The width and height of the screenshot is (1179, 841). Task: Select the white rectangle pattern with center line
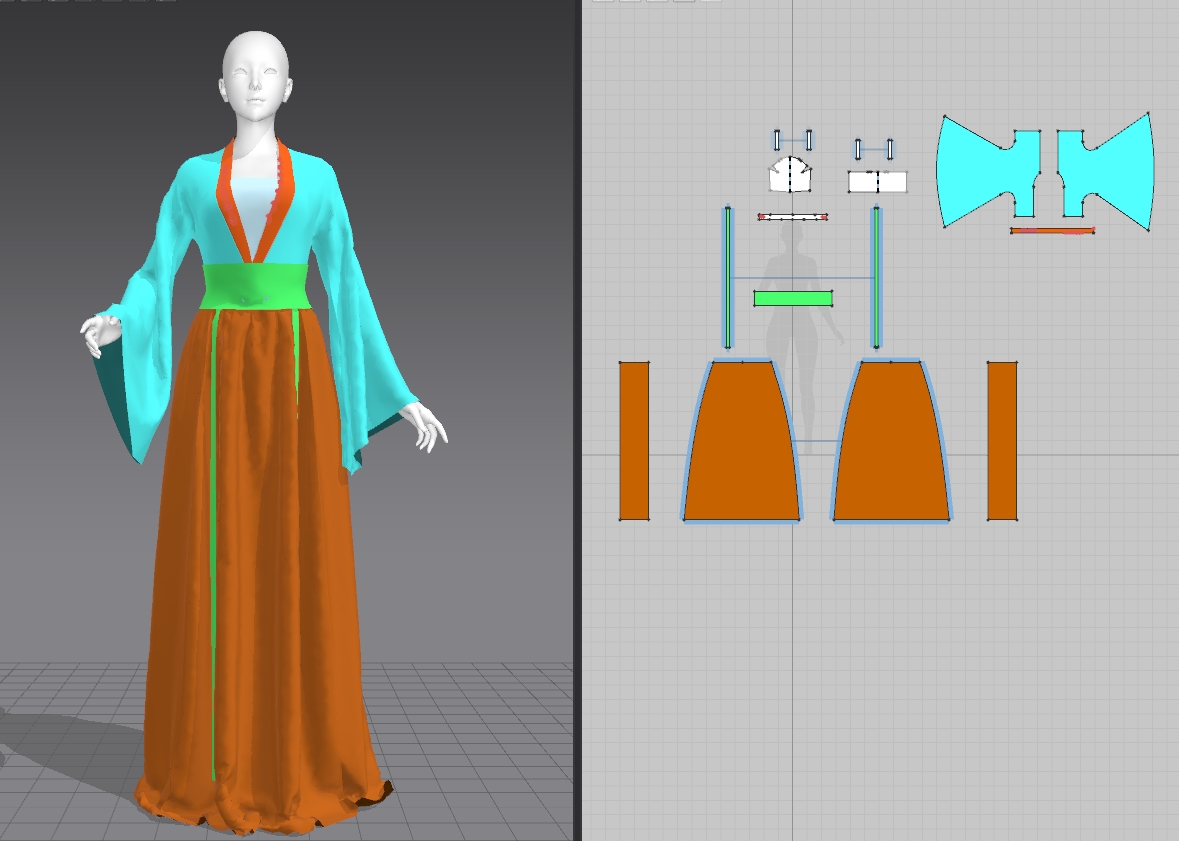coord(877,182)
